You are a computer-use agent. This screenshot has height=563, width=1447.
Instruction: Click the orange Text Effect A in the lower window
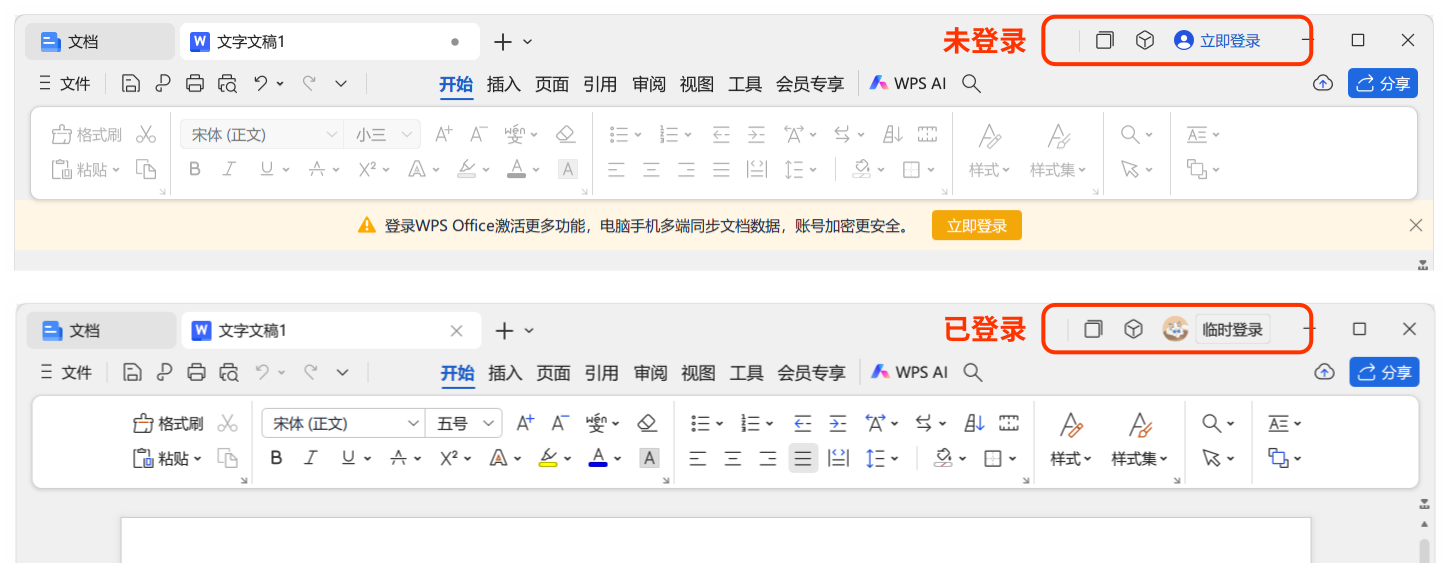[x=498, y=458]
